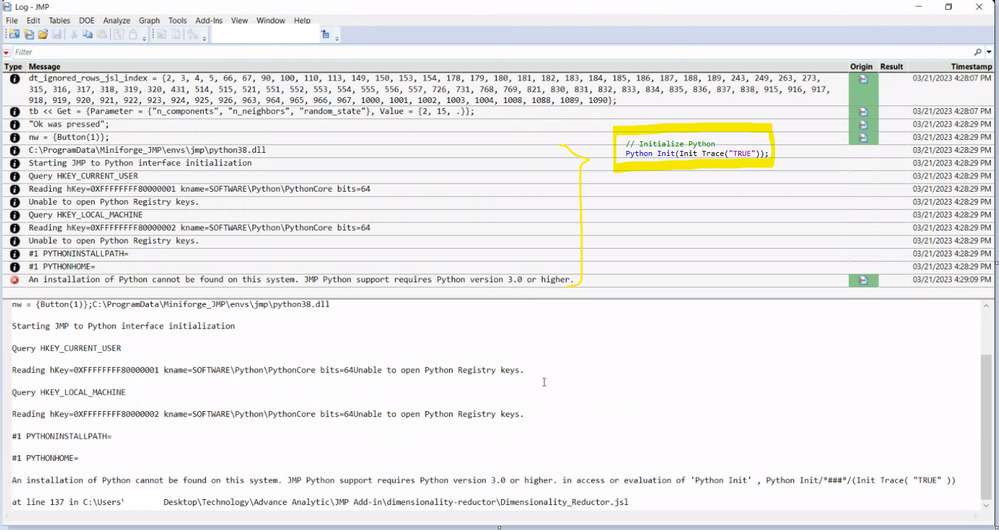The image size is (999, 530).
Task: Open the Tables menu
Action: pos(60,20)
